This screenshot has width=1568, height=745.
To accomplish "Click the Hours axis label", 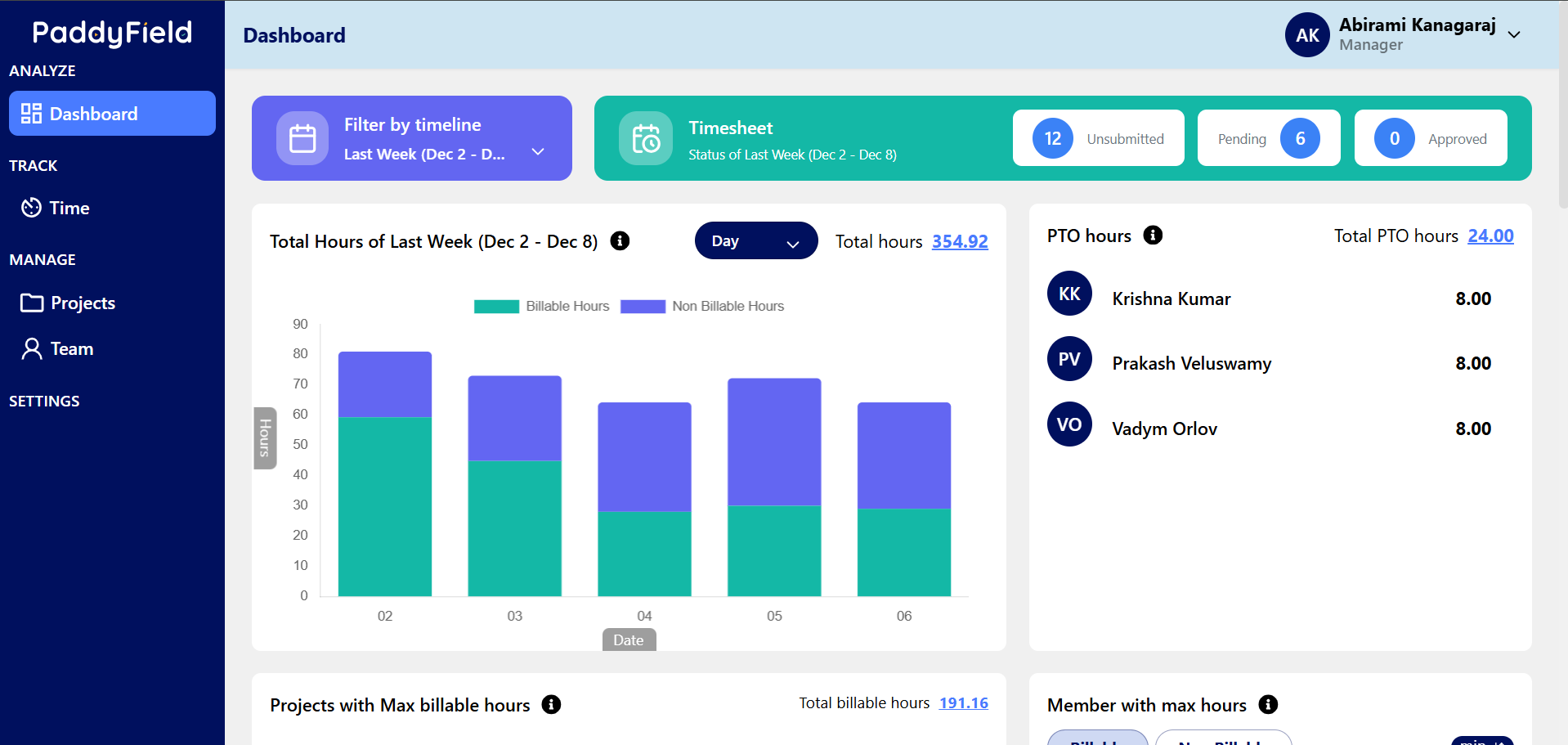I will [x=265, y=438].
